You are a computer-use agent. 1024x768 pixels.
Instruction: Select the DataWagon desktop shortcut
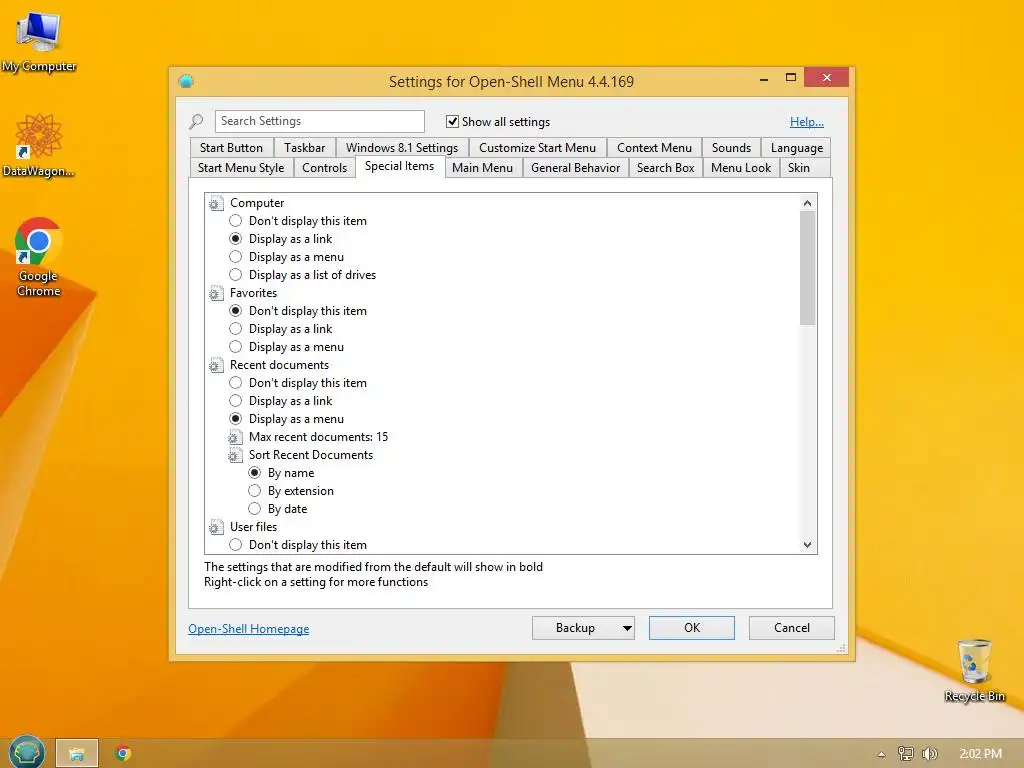click(x=39, y=145)
